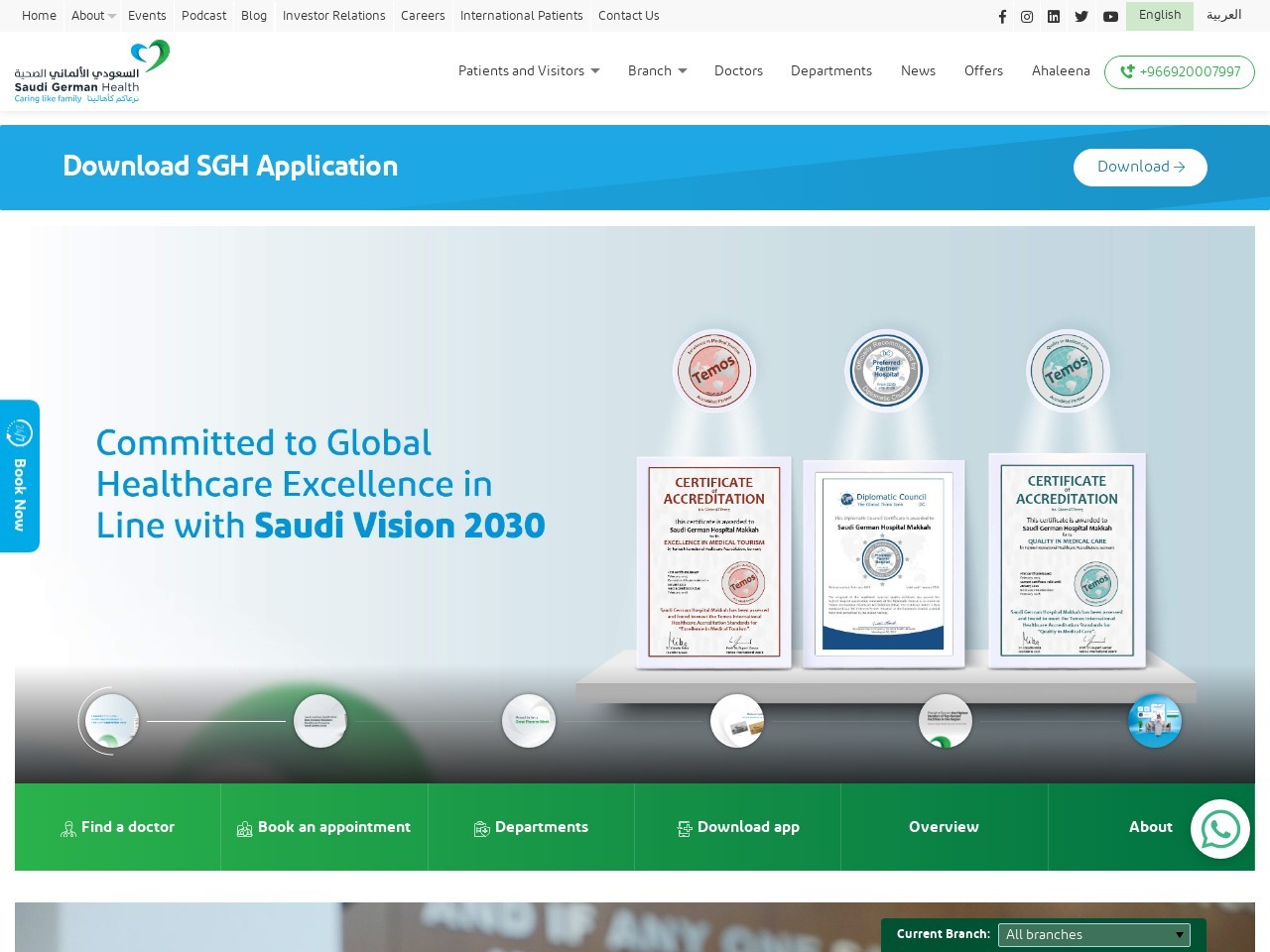Click the teal Temos badge circle
1270x952 pixels.
pyautogui.click(x=1068, y=372)
